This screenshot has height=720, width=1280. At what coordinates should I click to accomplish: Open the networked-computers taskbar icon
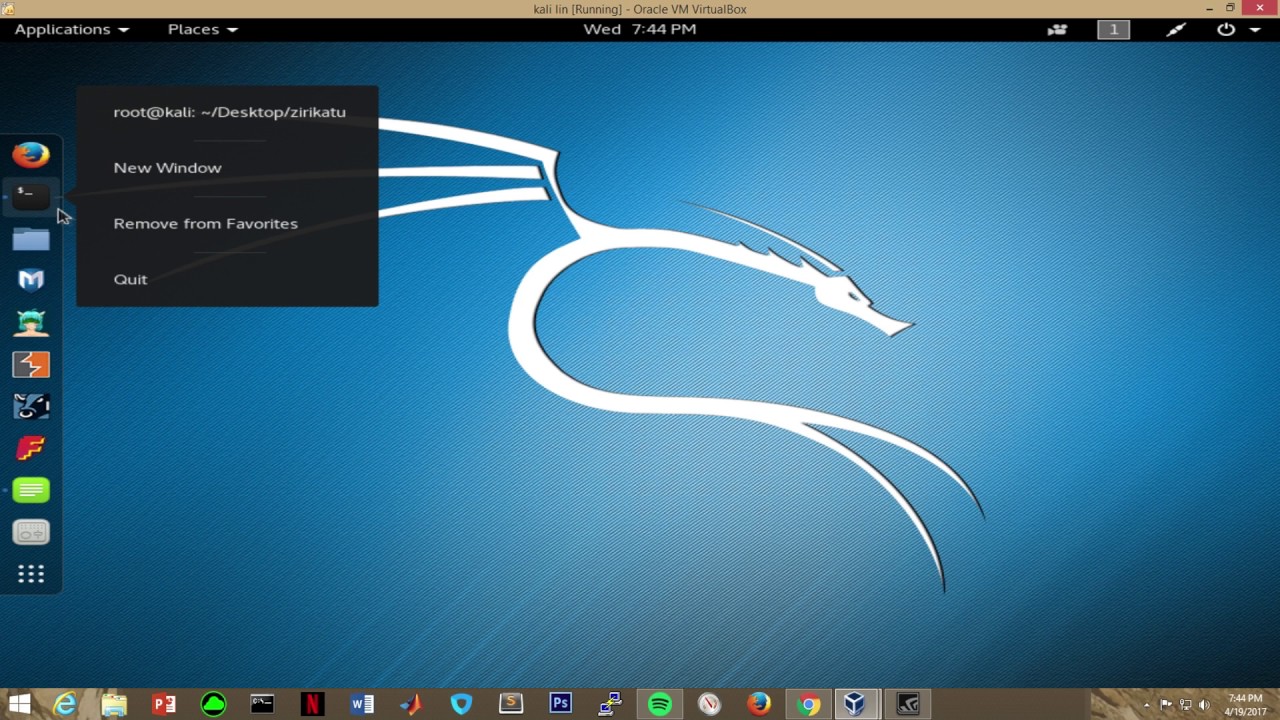pos(610,704)
